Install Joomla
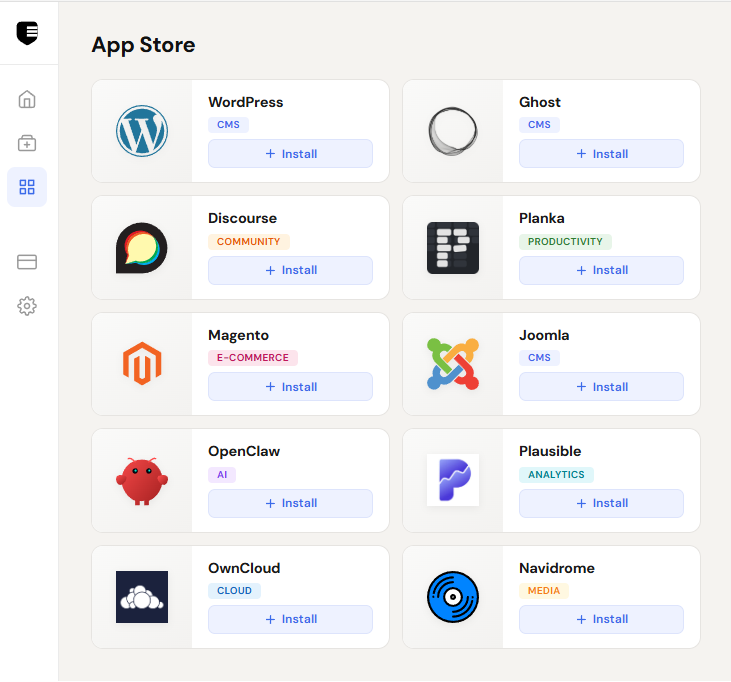Screen dimensions: 731x682 coord(601,386)
